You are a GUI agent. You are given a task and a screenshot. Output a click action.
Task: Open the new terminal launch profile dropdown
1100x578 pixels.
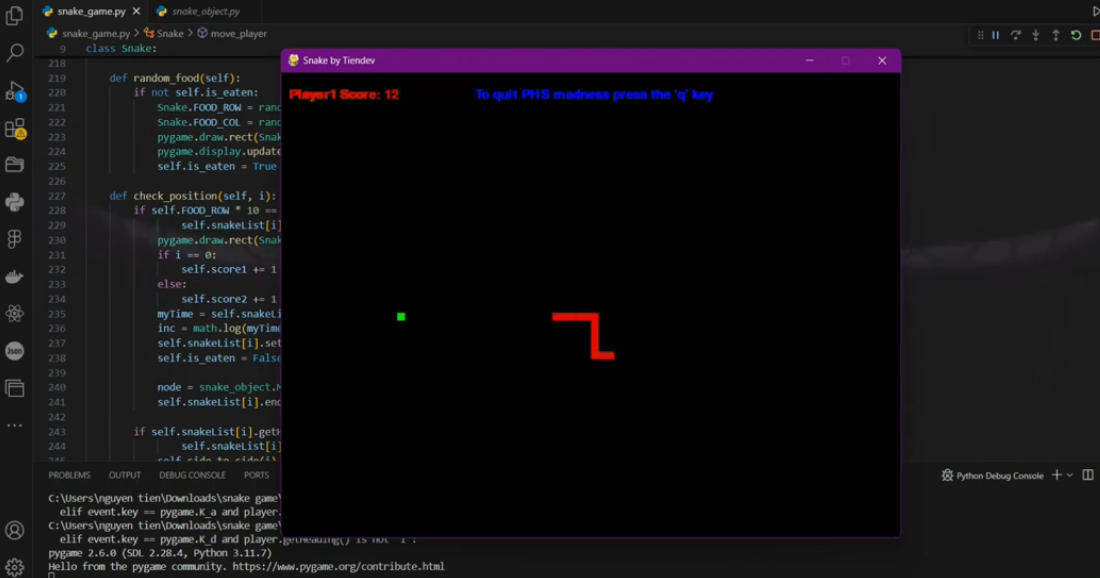pos(1070,475)
